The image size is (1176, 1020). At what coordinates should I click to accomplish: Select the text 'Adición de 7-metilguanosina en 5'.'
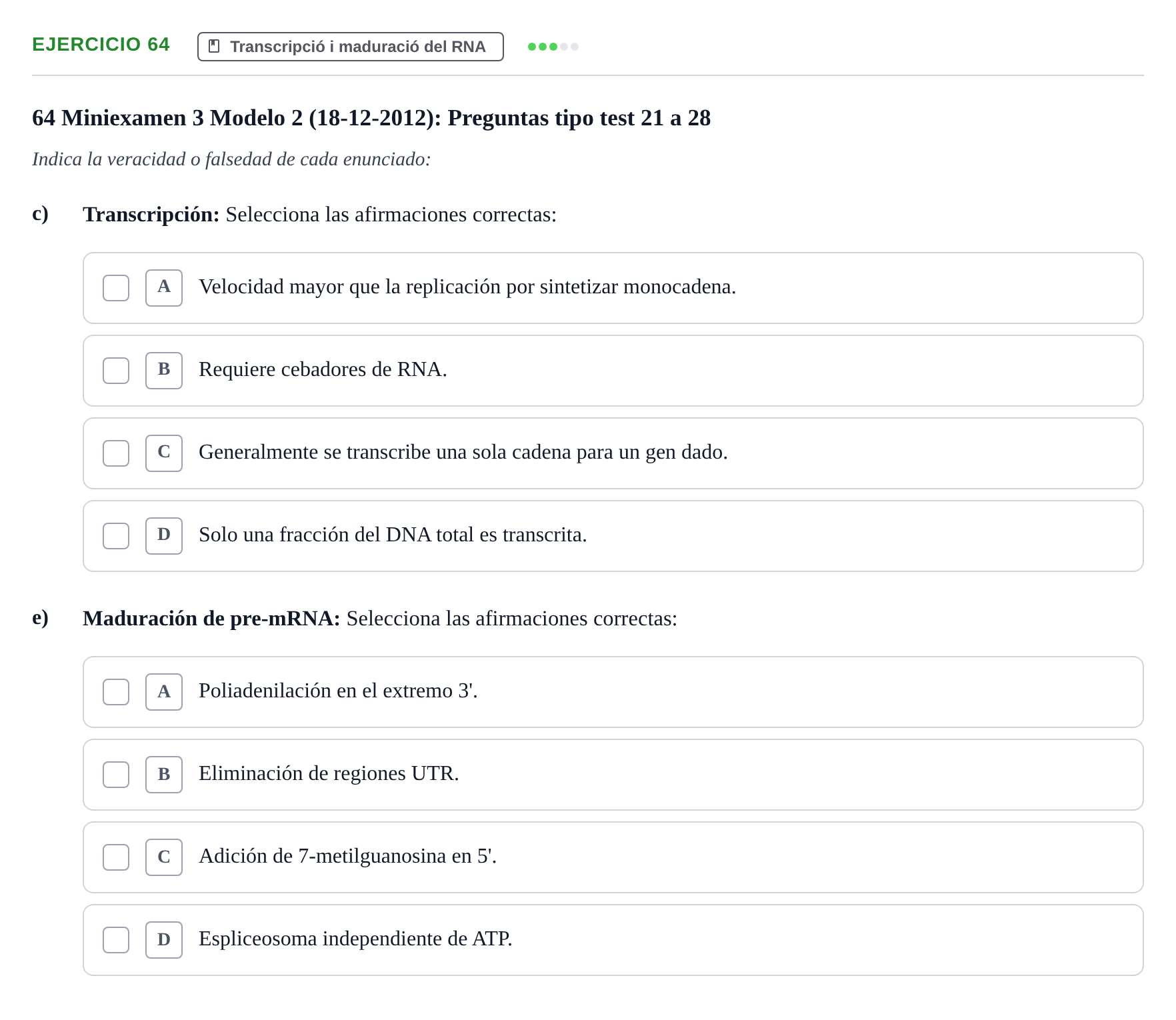click(347, 856)
